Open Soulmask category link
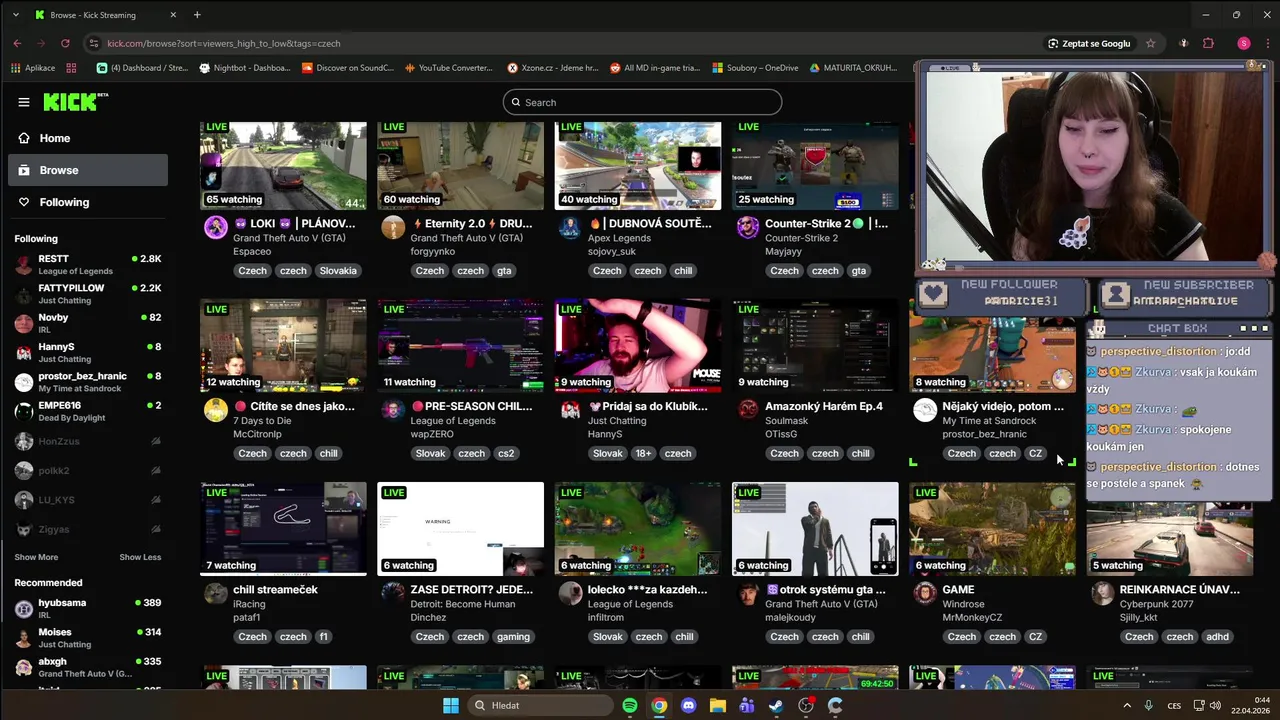The width and height of the screenshot is (1280, 720). (x=786, y=421)
